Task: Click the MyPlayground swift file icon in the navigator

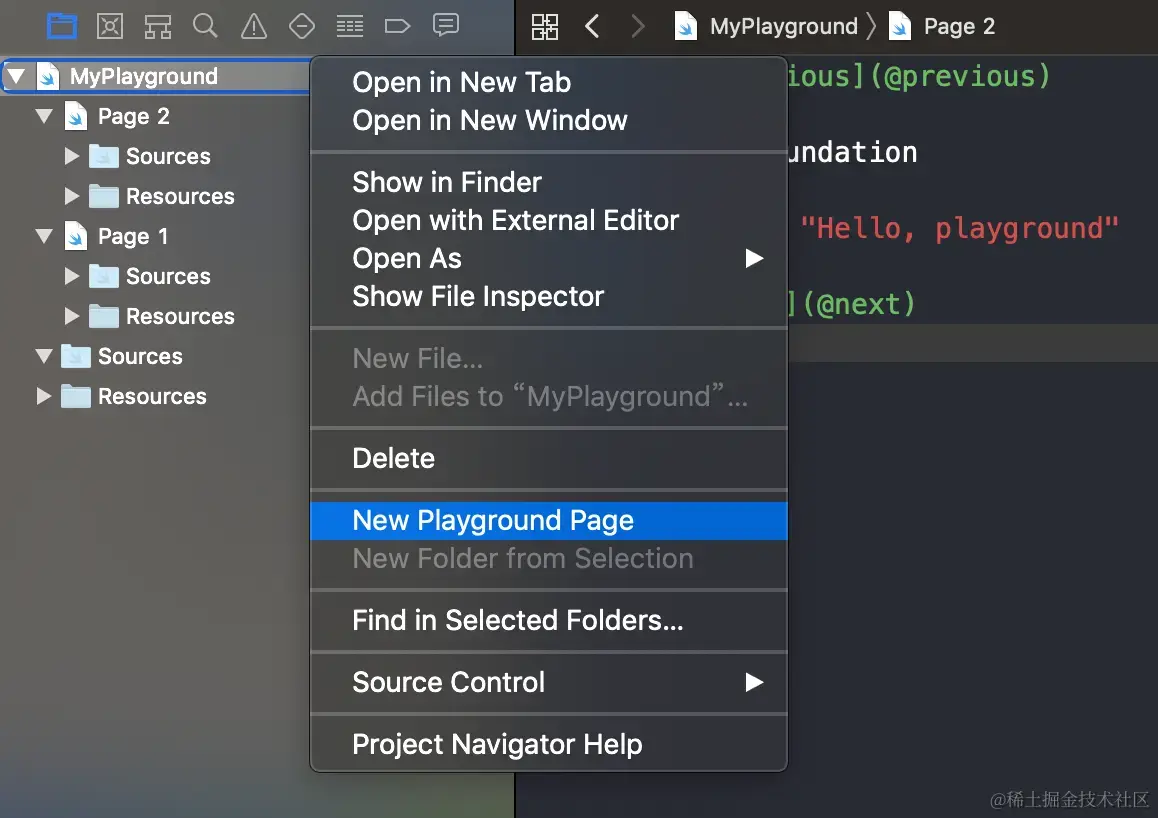Action: point(48,76)
